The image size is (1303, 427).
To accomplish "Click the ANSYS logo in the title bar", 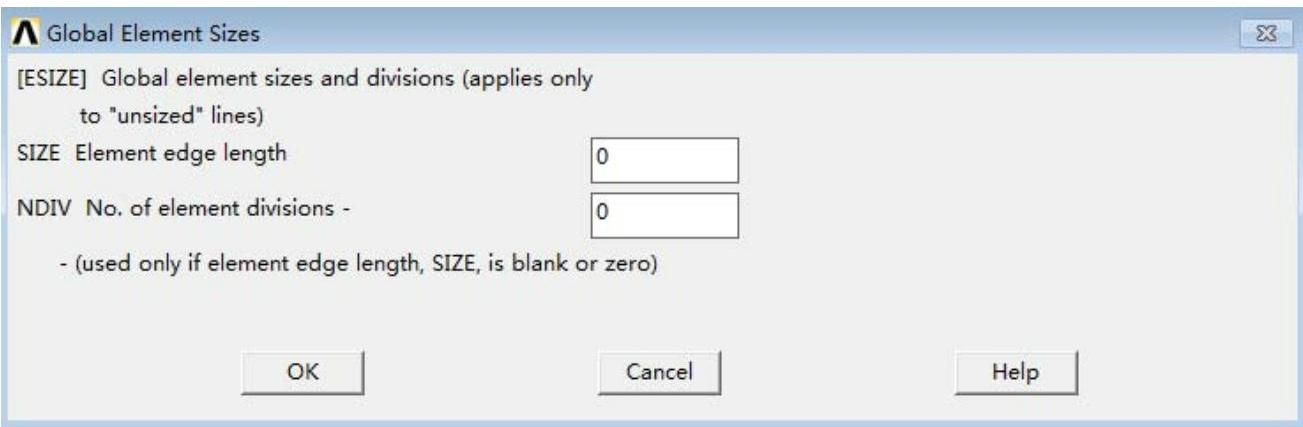I will (20, 34).
